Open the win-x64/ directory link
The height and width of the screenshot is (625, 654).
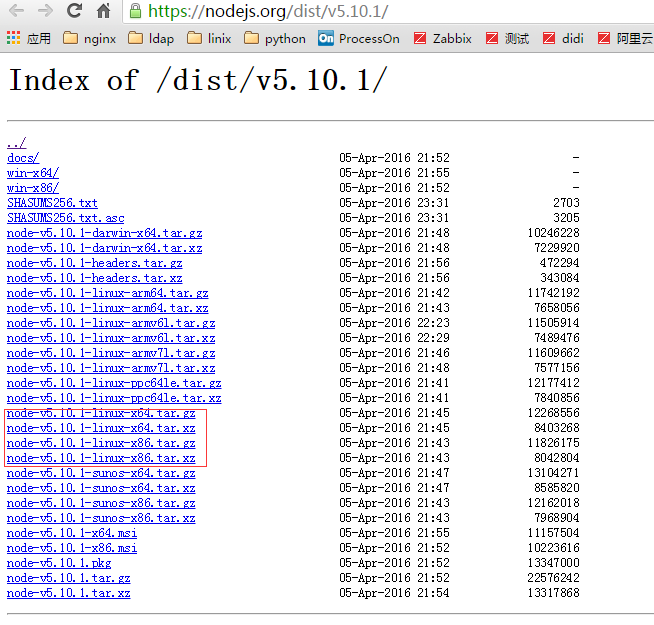coord(32,173)
